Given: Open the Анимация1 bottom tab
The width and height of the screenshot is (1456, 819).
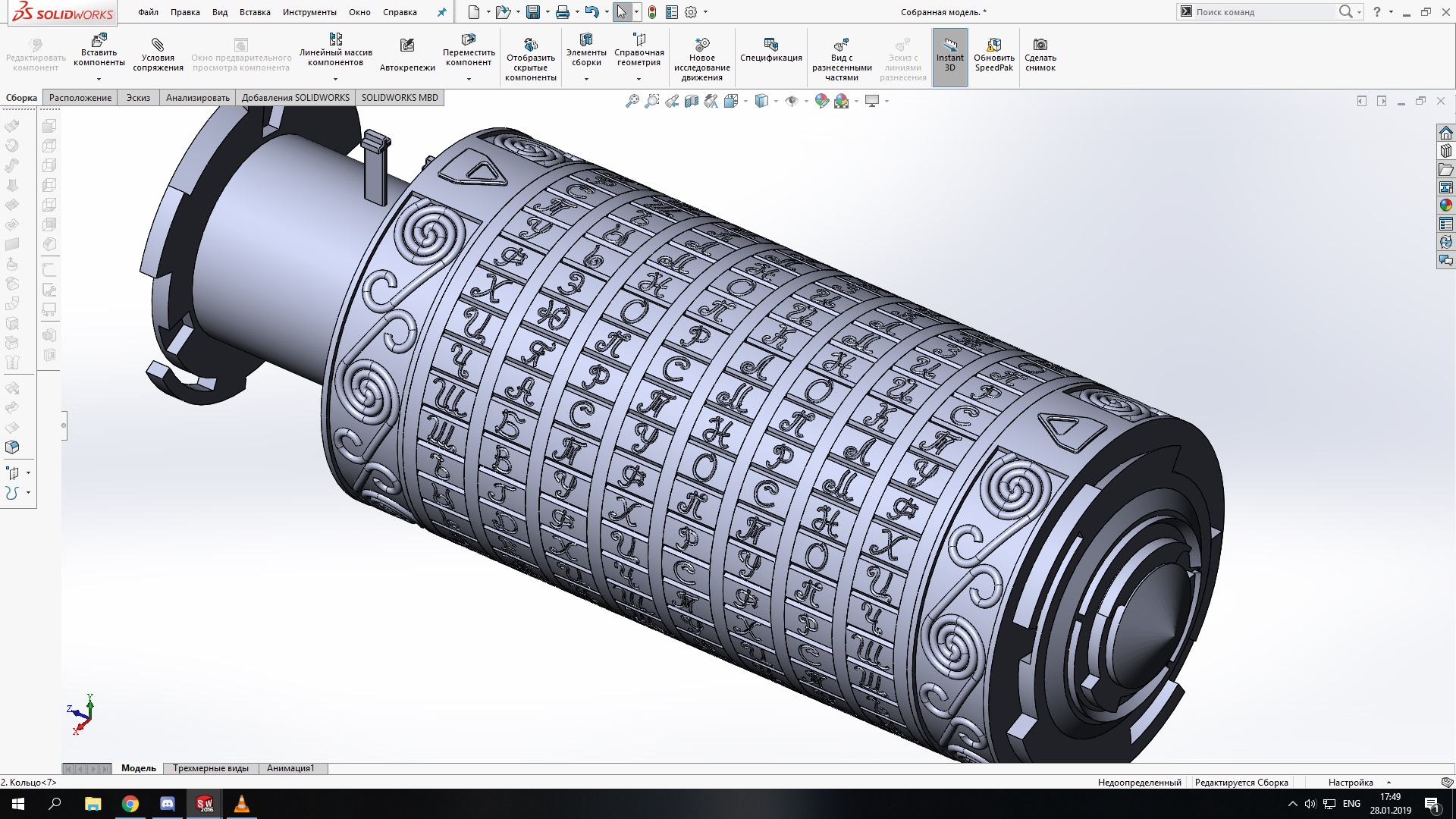Looking at the screenshot, I should (x=290, y=768).
